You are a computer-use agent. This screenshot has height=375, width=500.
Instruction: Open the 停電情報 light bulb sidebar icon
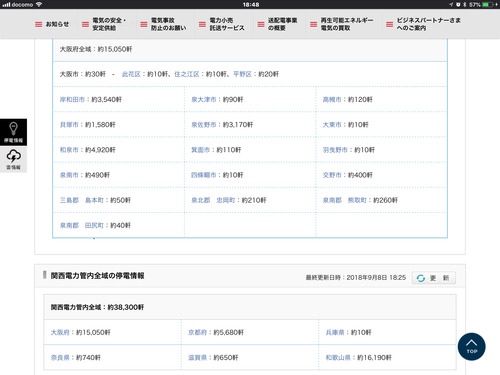(13, 132)
